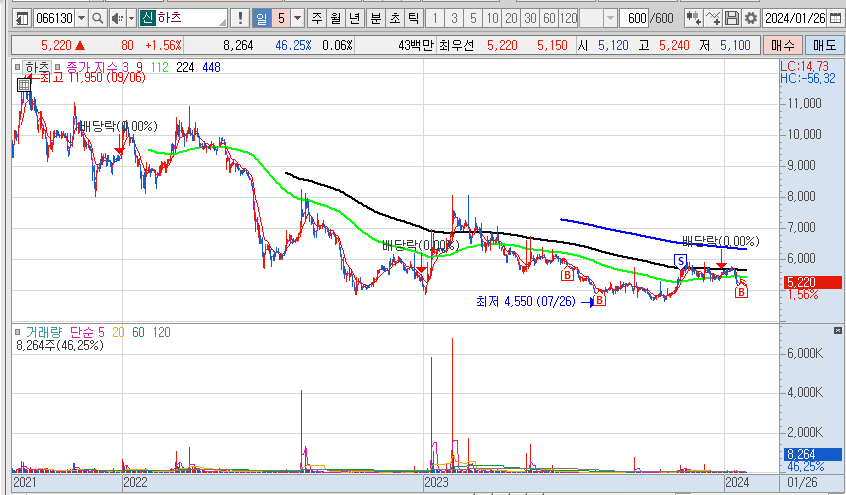Click the period number 5 box
This screenshot has width=846, height=495.
pos(281,18)
